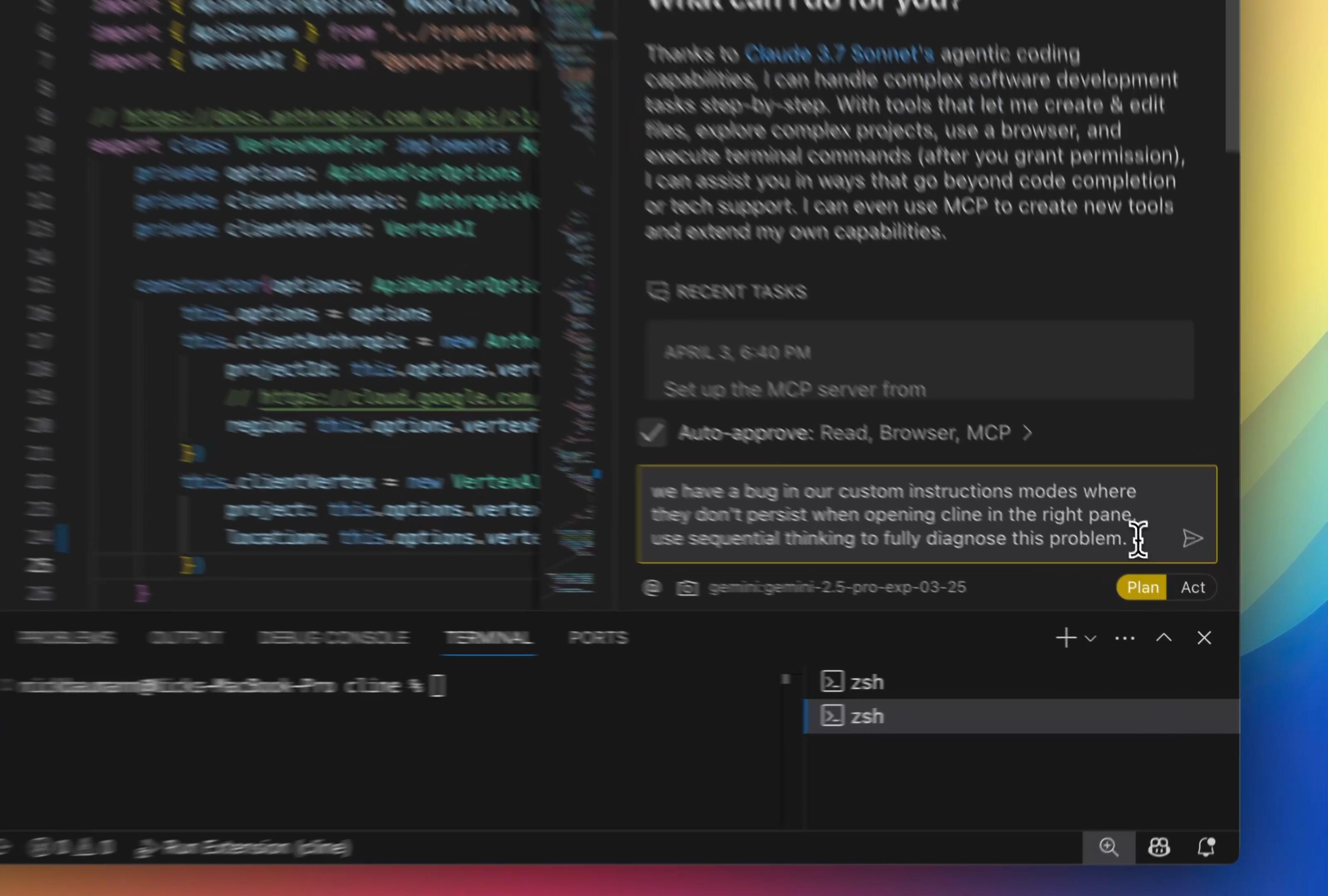Open the Copilot status bar icon
1328x896 pixels.
click(x=1158, y=847)
